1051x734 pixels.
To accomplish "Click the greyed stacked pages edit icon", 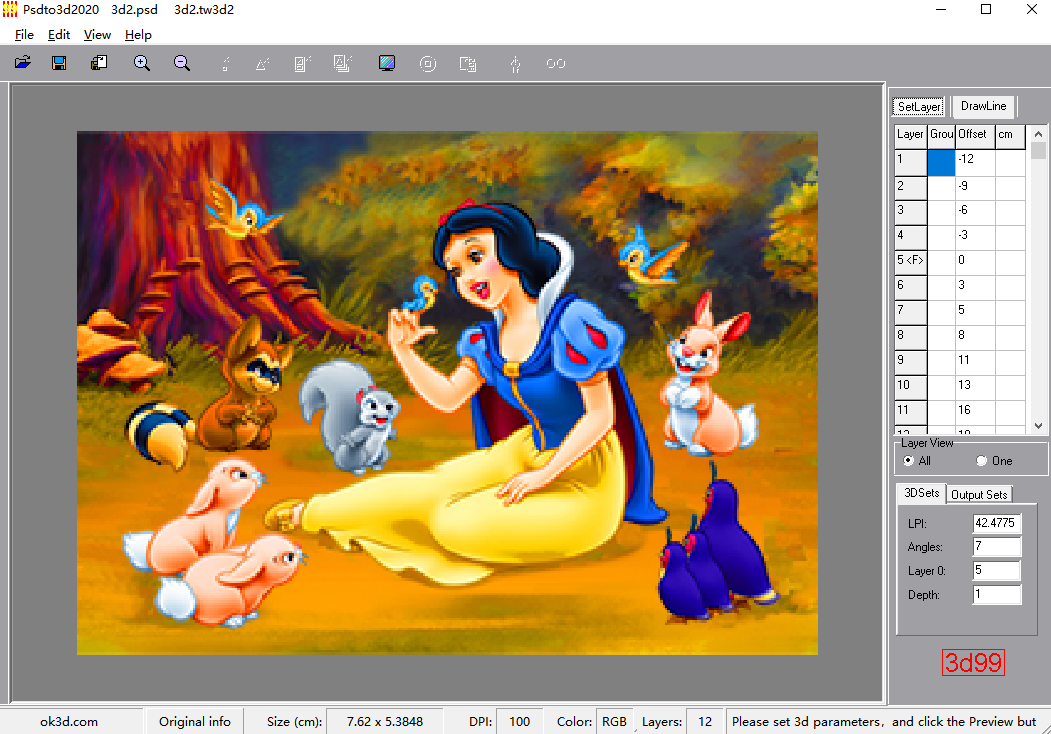I will tap(343, 64).
